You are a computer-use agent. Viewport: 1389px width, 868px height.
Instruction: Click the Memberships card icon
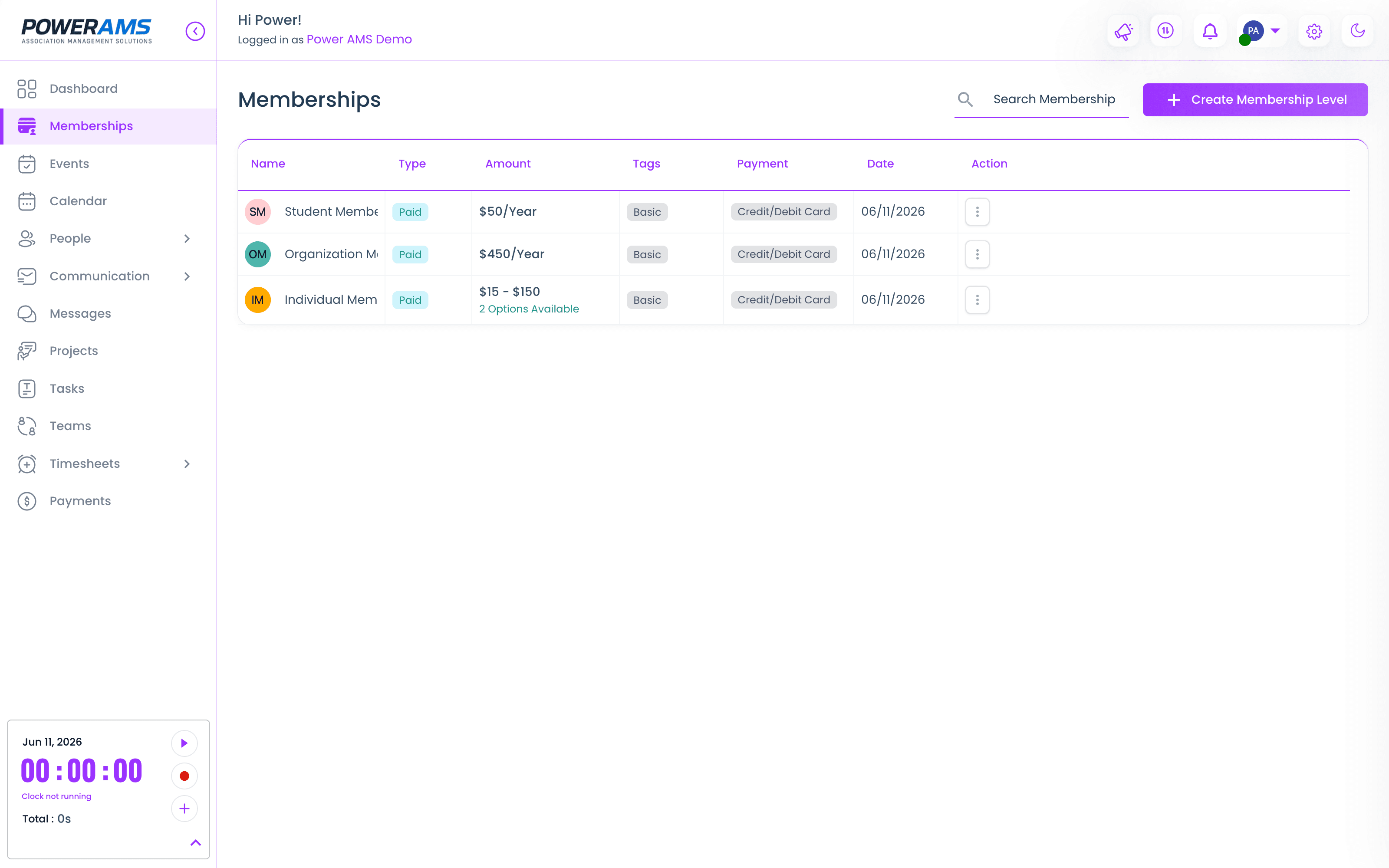(x=27, y=126)
